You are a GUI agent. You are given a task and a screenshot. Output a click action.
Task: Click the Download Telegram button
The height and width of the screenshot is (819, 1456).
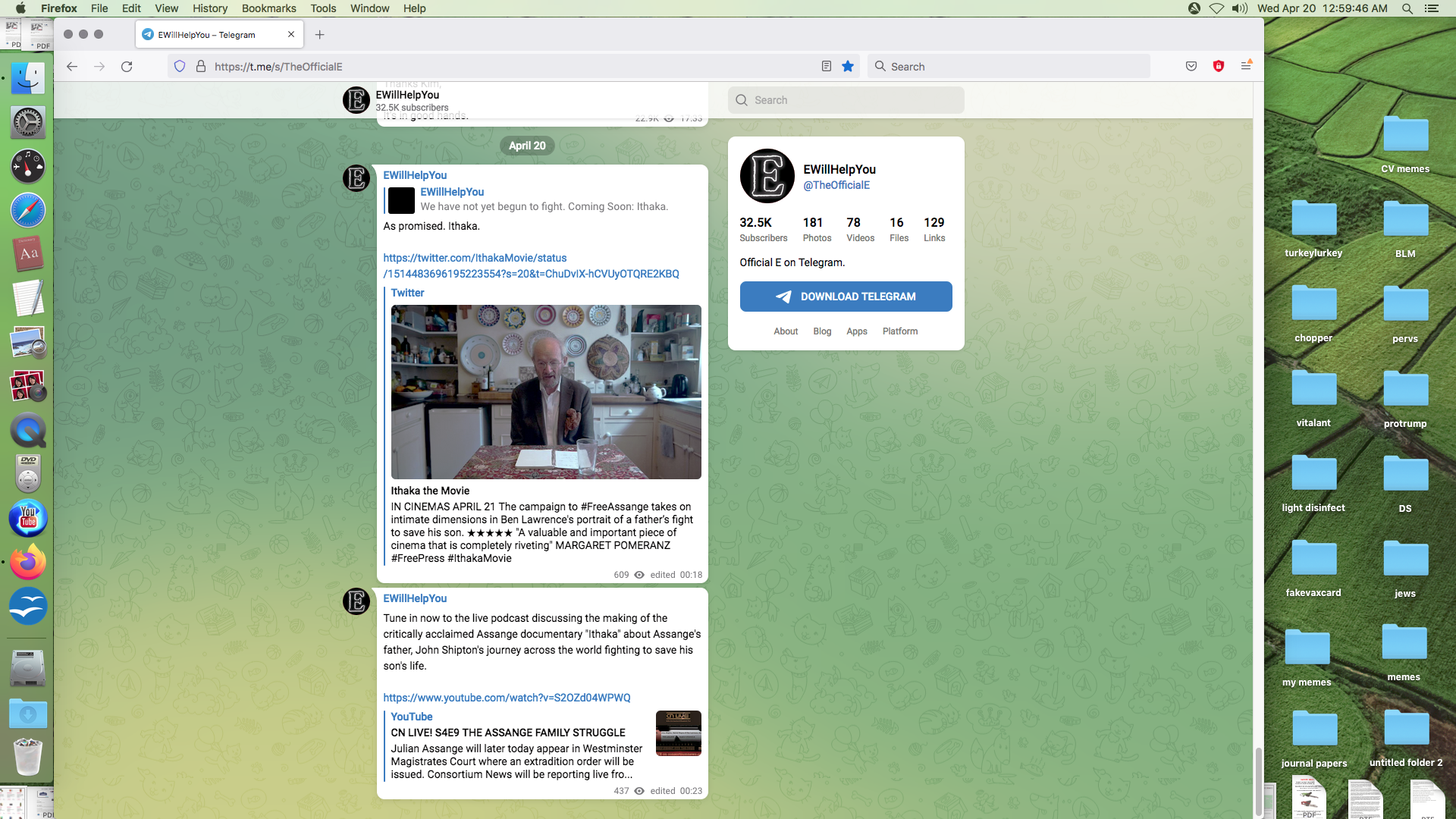[x=846, y=297]
